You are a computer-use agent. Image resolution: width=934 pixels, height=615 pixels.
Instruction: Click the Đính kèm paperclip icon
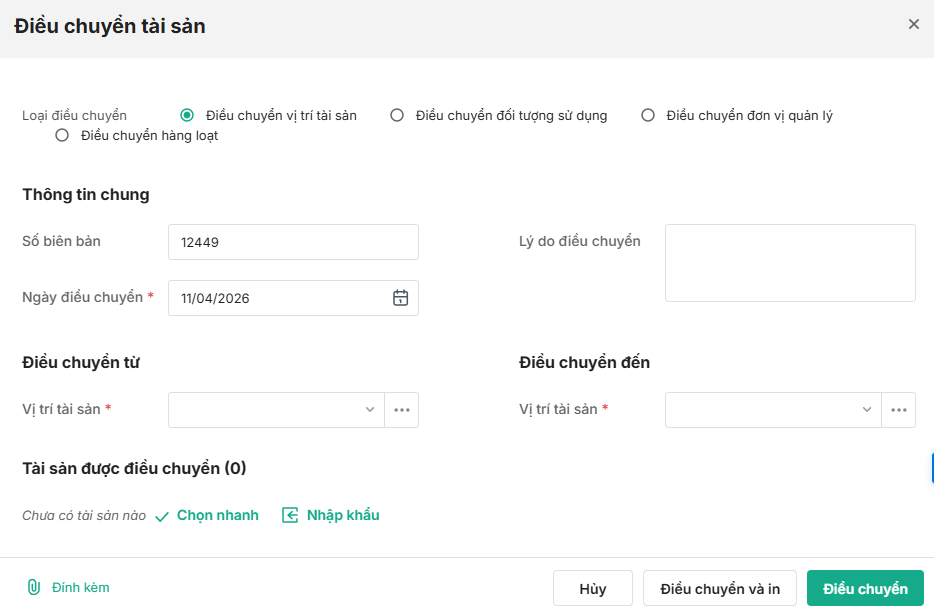33,587
